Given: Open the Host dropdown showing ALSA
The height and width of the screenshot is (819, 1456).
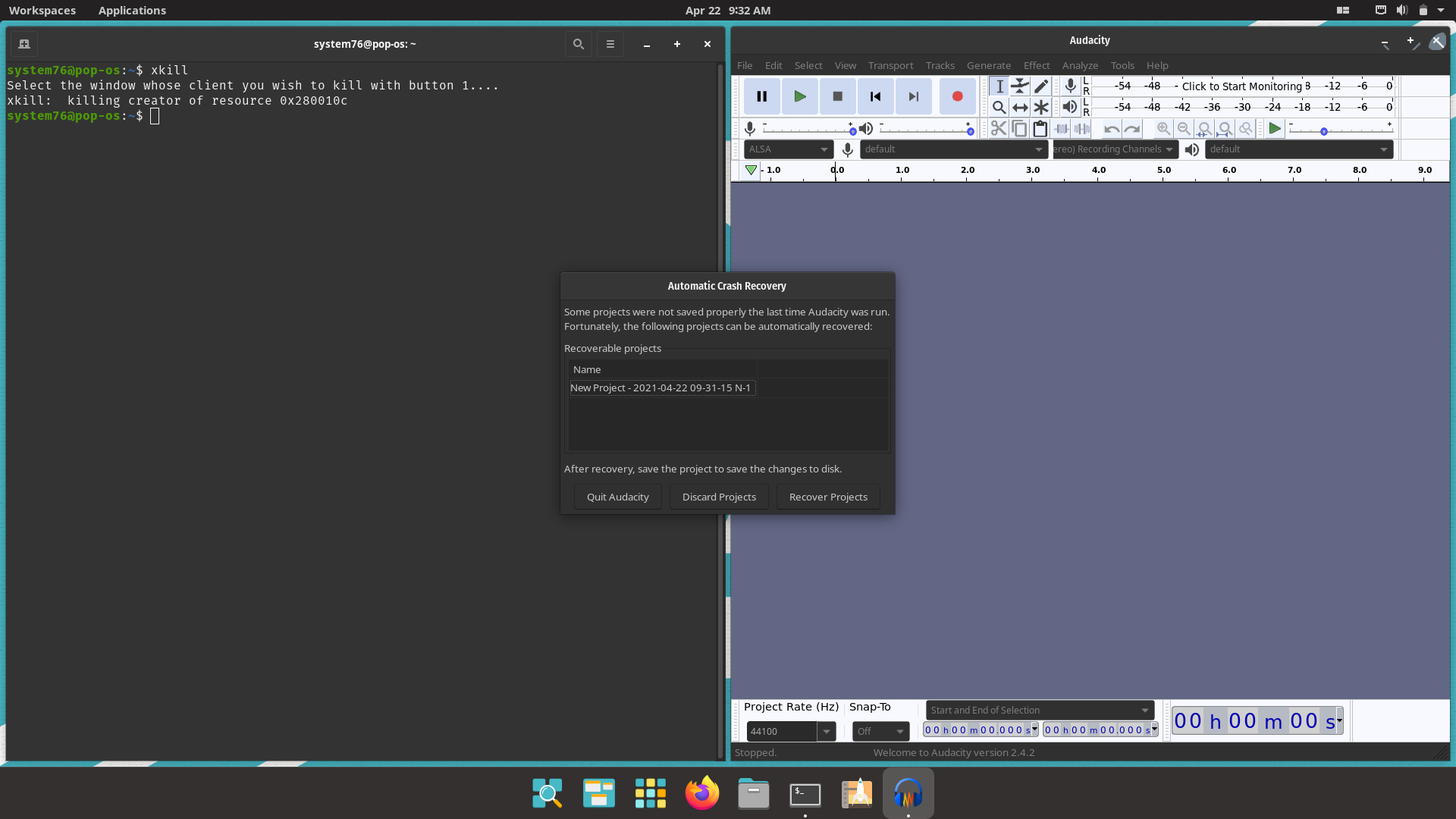Looking at the screenshot, I should point(788,149).
